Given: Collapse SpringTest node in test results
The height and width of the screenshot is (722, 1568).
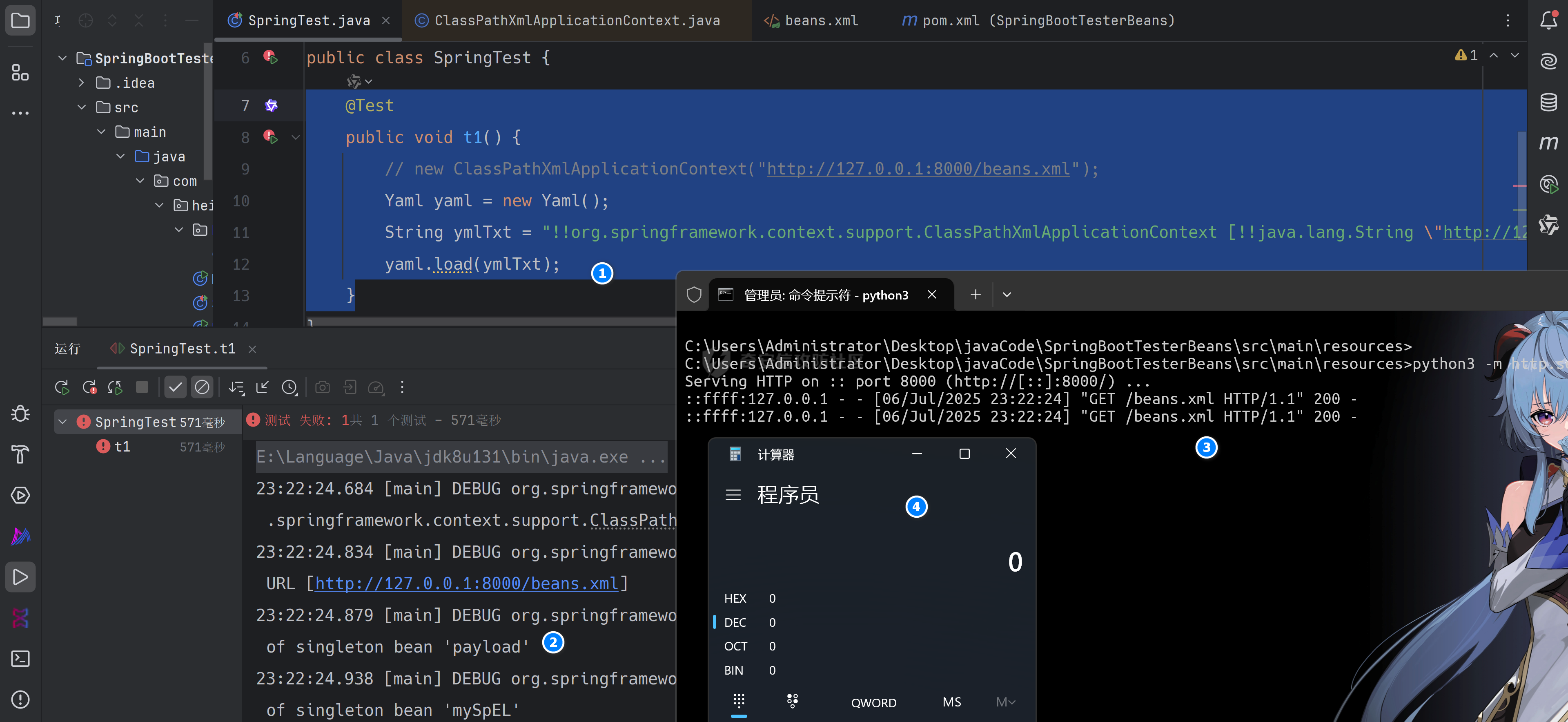Looking at the screenshot, I should click(x=62, y=422).
